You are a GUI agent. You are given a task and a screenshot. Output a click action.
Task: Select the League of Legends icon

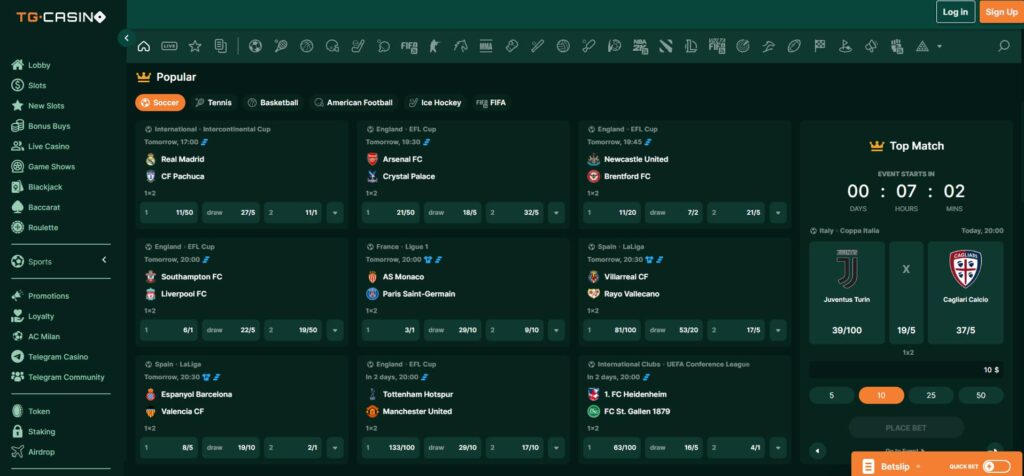pos(691,46)
